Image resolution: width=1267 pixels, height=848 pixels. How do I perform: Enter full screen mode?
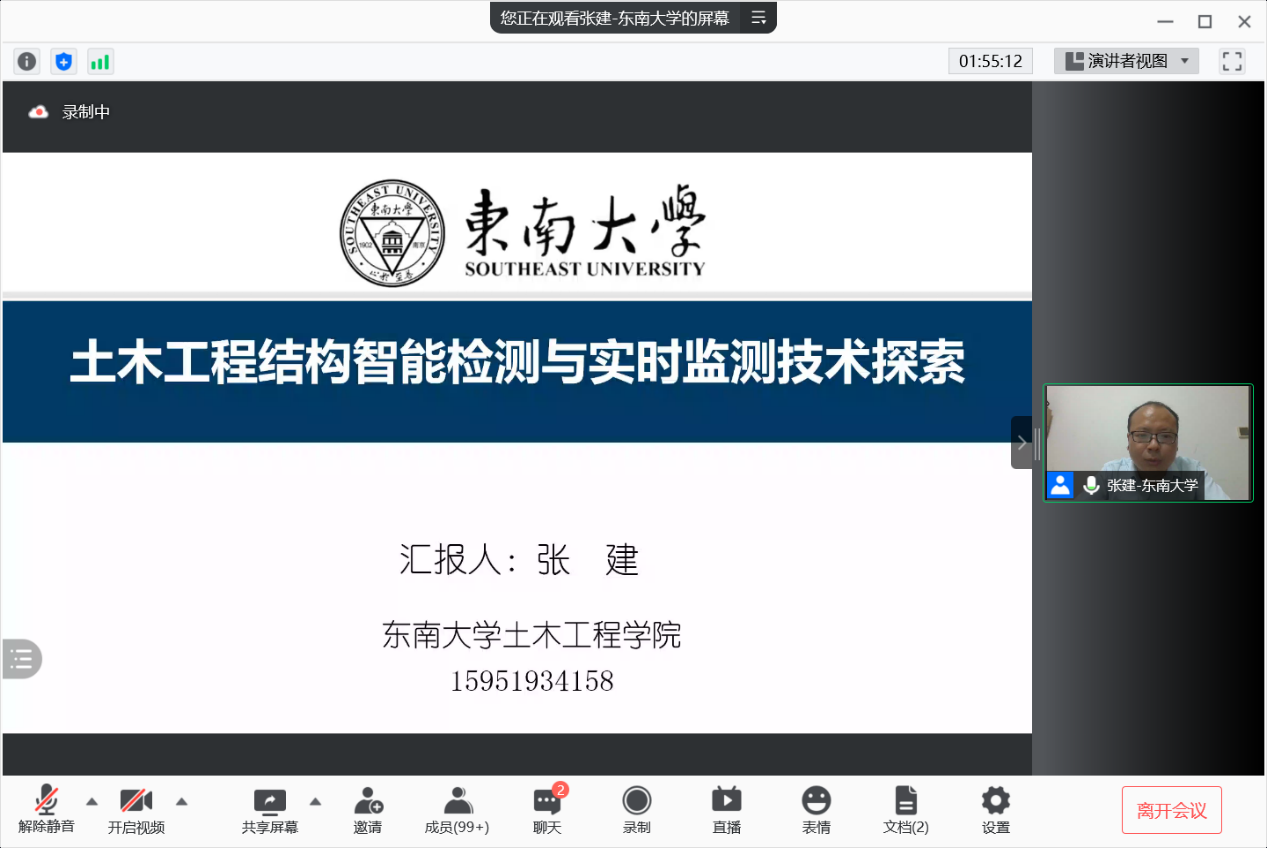pos(1232,61)
